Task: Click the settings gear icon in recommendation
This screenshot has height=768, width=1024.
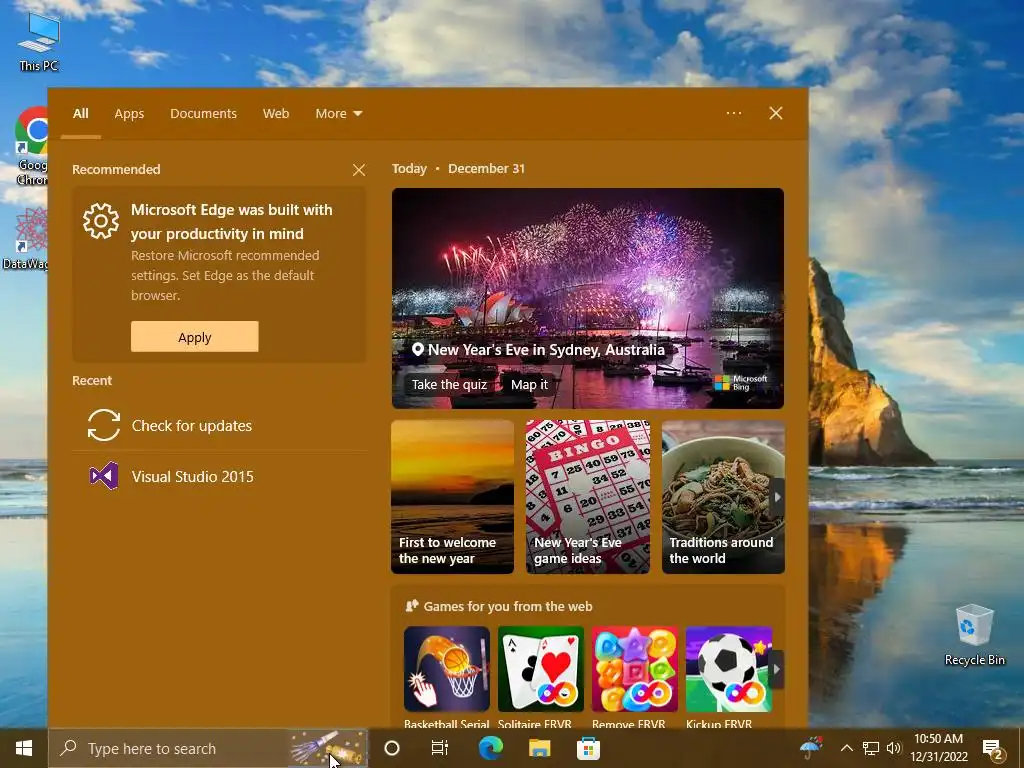Action: [101, 221]
